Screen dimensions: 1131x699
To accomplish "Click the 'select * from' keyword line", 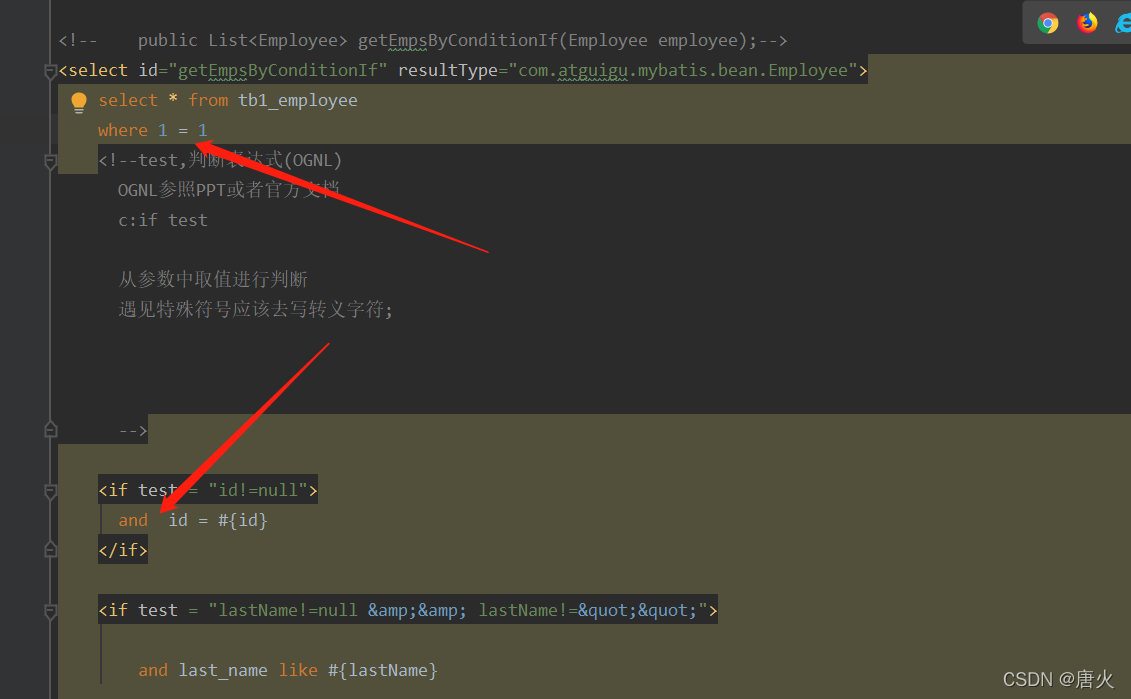I will point(163,100).
